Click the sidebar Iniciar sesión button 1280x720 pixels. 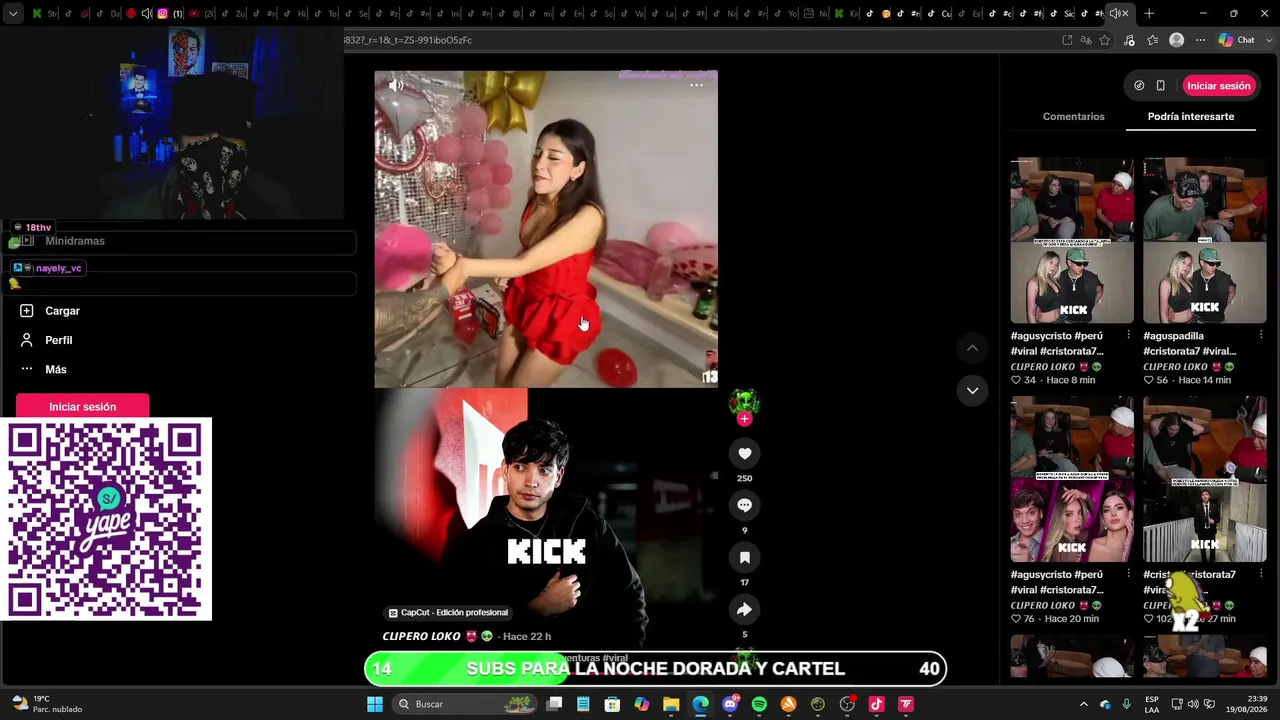83,407
